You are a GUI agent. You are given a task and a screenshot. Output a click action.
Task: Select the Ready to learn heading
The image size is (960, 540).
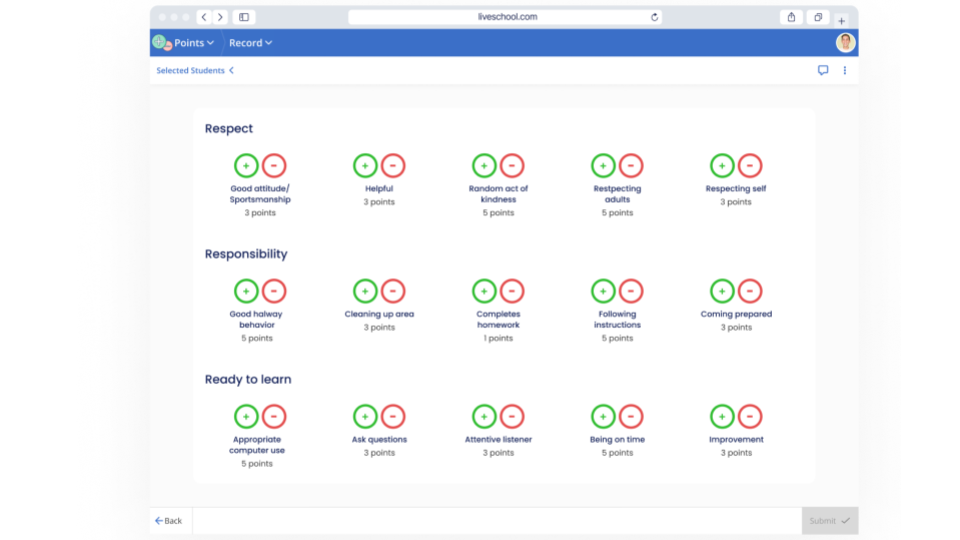[x=248, y=380]
